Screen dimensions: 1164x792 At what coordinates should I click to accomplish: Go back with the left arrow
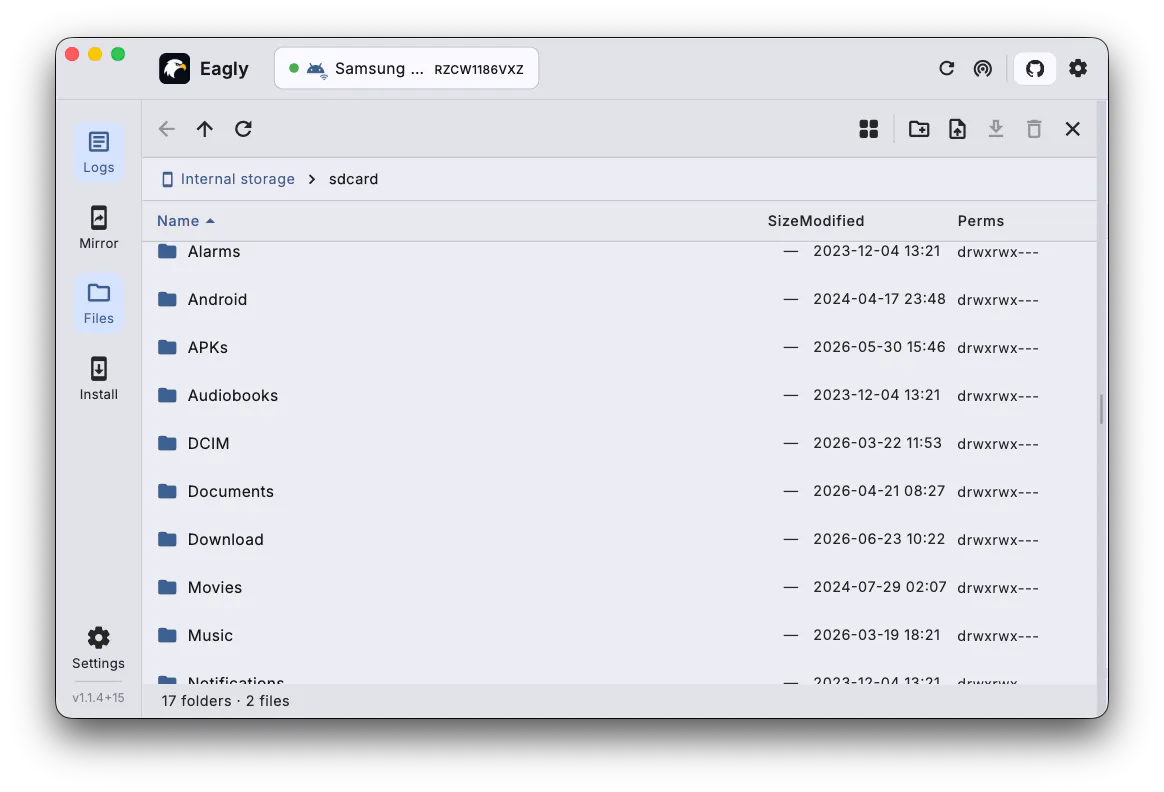[166, 129]
